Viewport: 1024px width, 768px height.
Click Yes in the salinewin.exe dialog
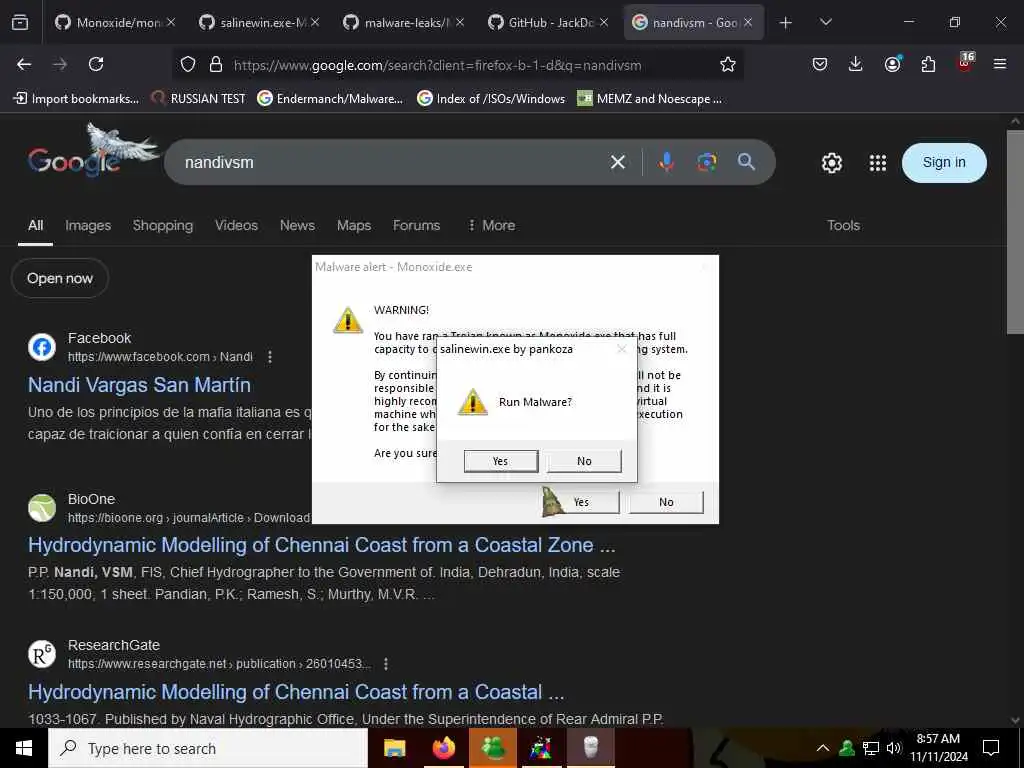click(x=501, y=461)
